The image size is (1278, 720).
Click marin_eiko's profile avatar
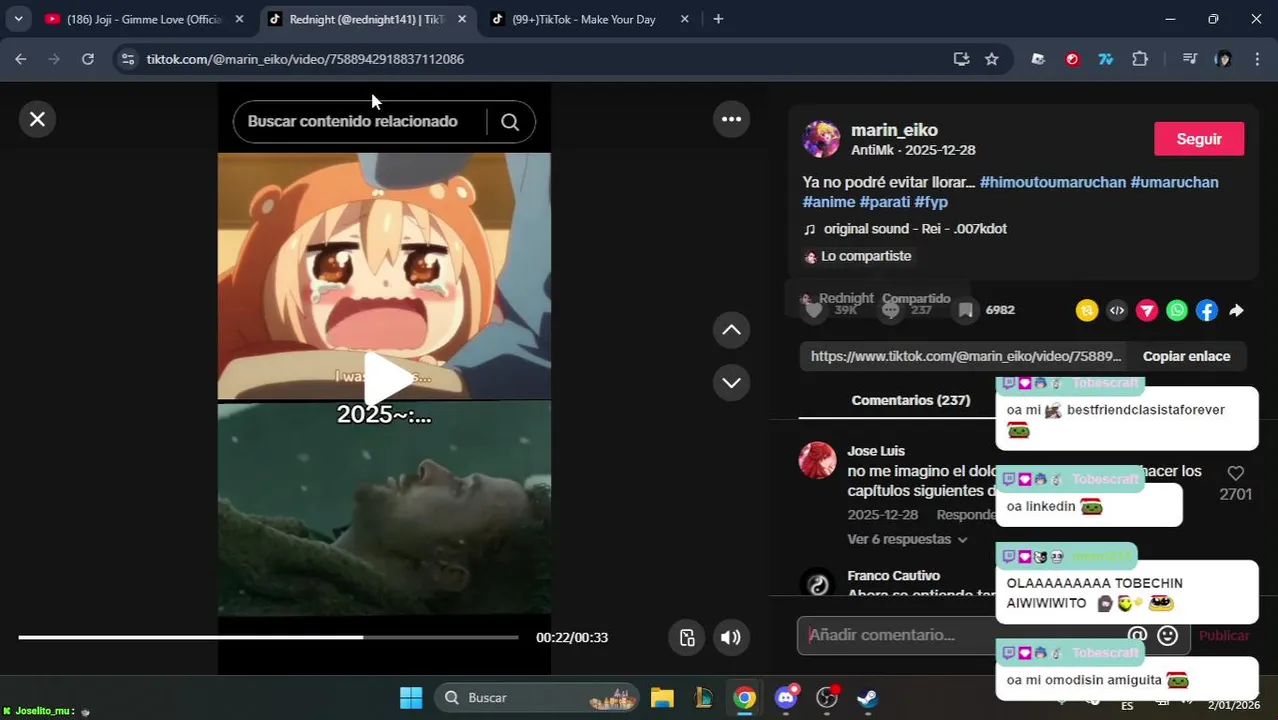pyautogui.click(x=822, y=139)
